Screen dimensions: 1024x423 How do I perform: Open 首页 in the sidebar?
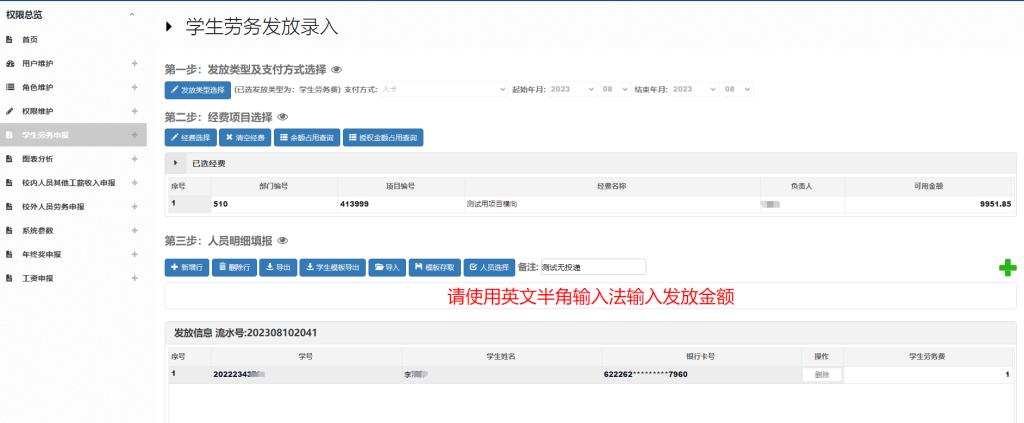(30, 39)
